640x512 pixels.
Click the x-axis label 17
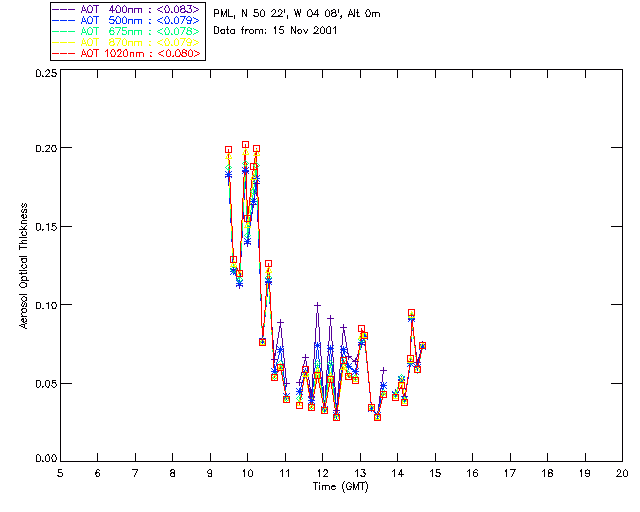point(510,473)
